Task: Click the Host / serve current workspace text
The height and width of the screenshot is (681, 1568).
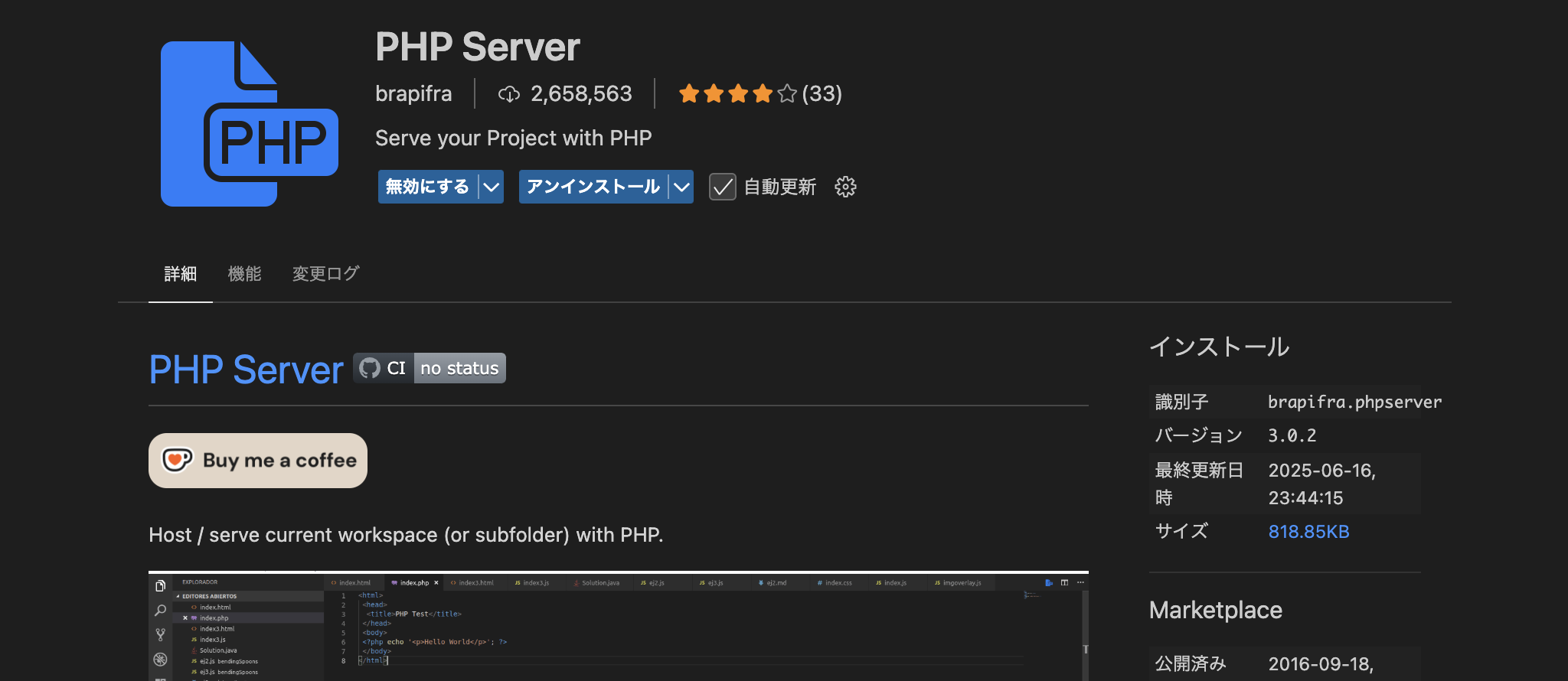Action: tap(406, 535)
